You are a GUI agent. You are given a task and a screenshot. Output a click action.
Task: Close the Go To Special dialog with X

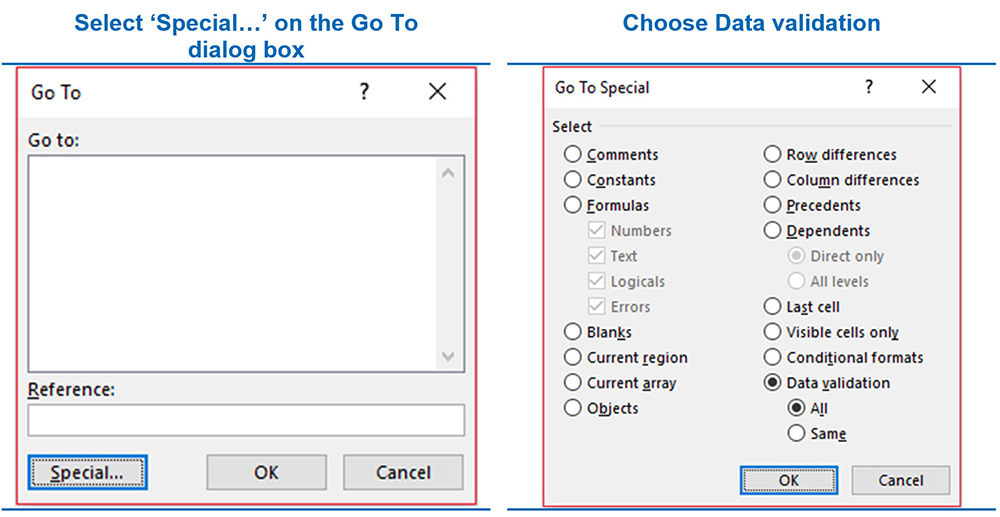point(929,87)
